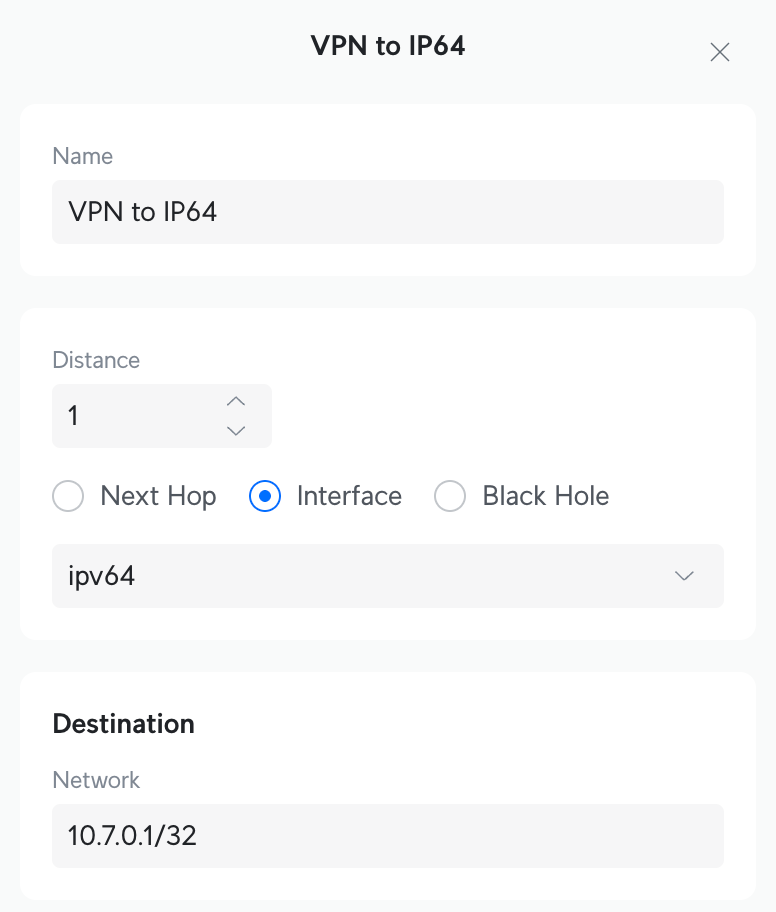Increase Distance with the up arrow

[x=236, y=401]
